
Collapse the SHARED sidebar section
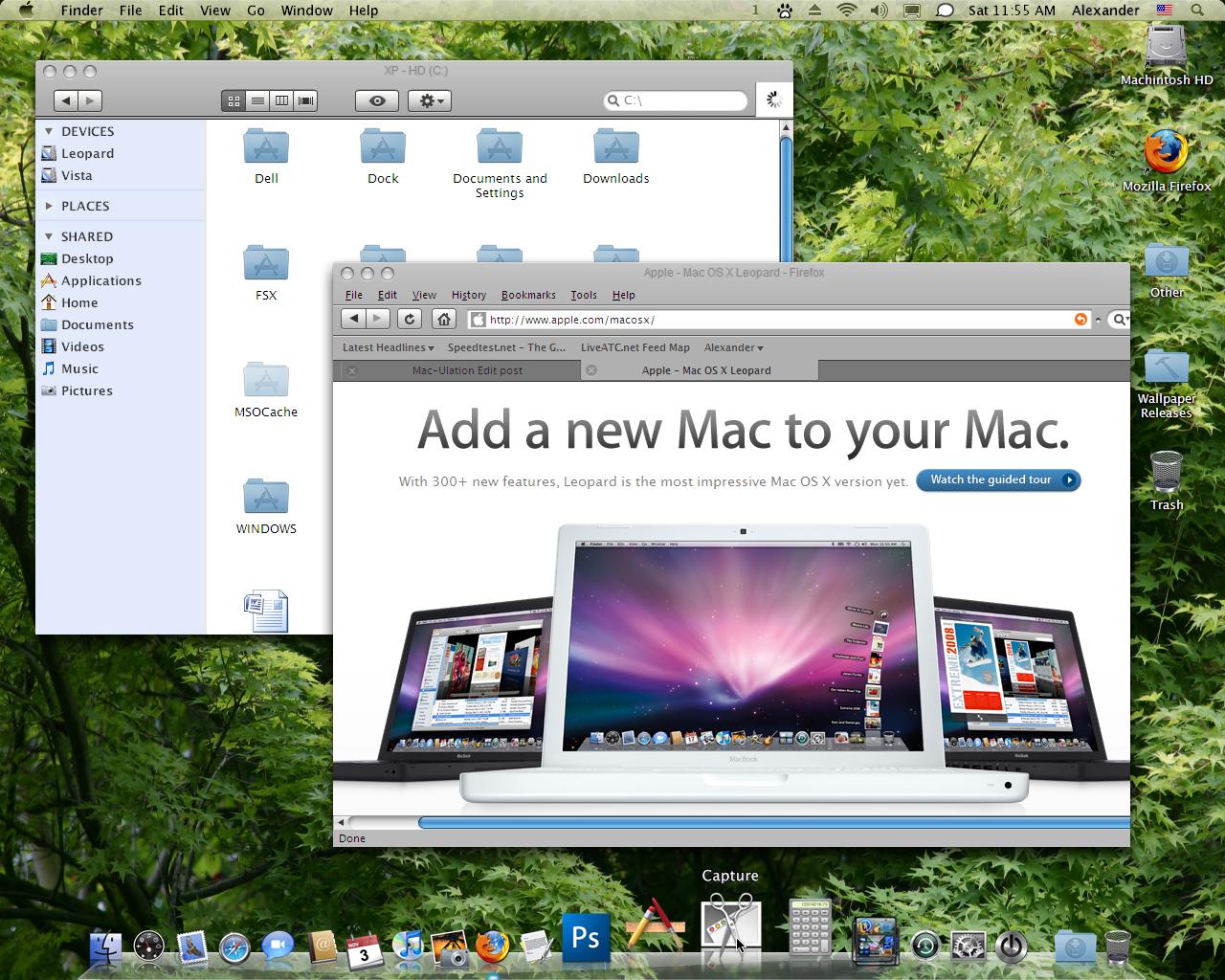pyautogui.click(x=49, y=236)
